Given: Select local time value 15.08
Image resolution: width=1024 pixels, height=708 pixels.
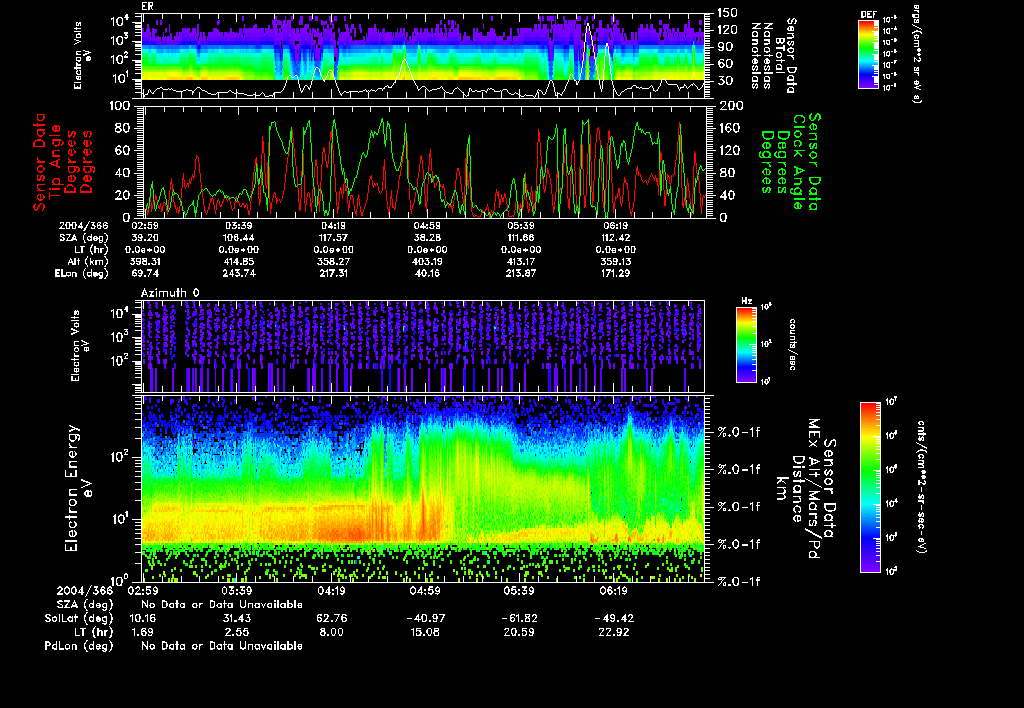Looking at the screenshot, I should [425, 632].
